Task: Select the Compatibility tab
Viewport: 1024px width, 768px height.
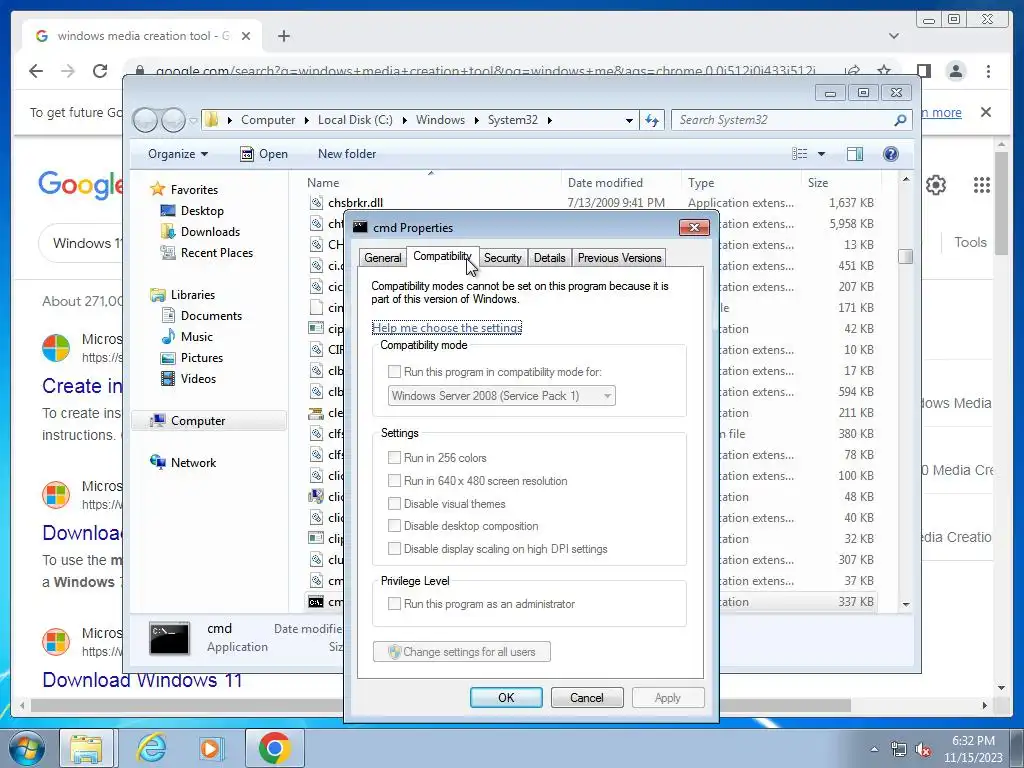Action: pyautogui.click(x=442, y=256)
